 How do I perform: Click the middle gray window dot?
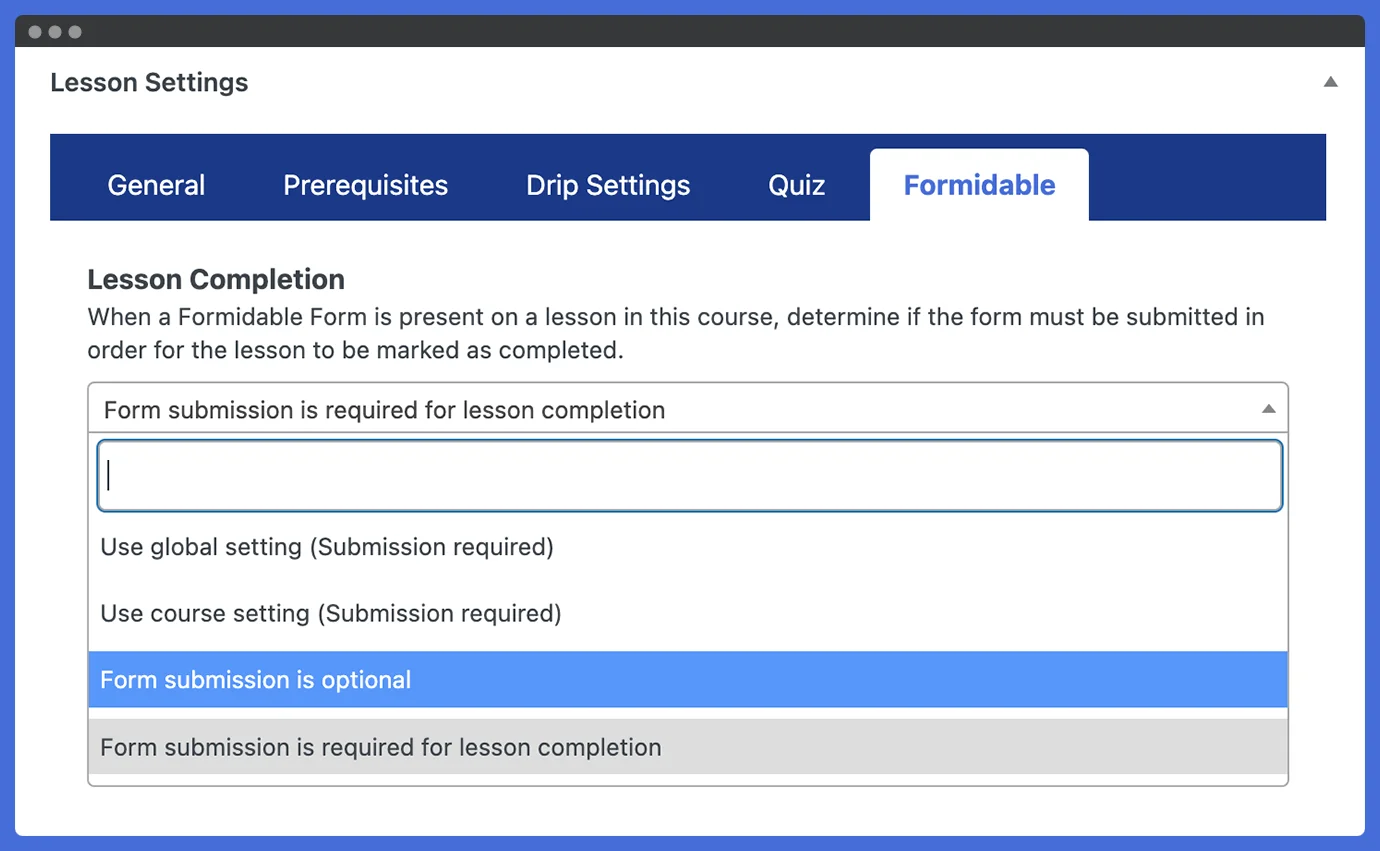[55, 32]
